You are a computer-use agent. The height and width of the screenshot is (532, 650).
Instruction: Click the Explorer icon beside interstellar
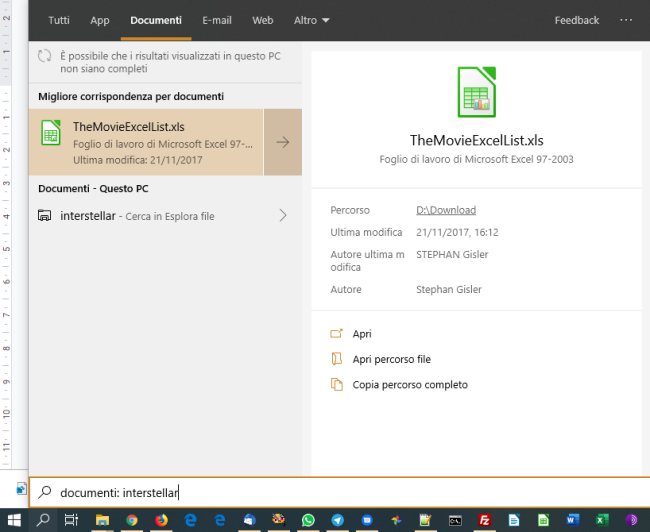pyautogui.click(x=44, y=216)
